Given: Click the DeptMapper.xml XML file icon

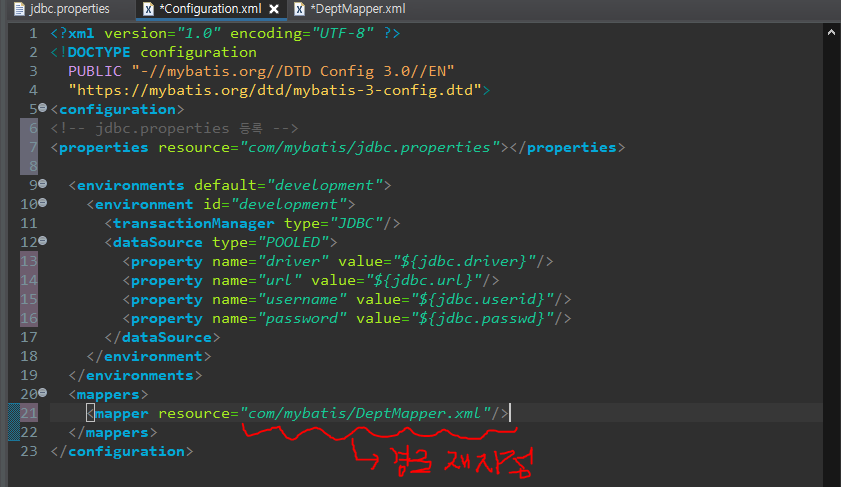Looking at the screenshot, I should [x=299, y=9].
